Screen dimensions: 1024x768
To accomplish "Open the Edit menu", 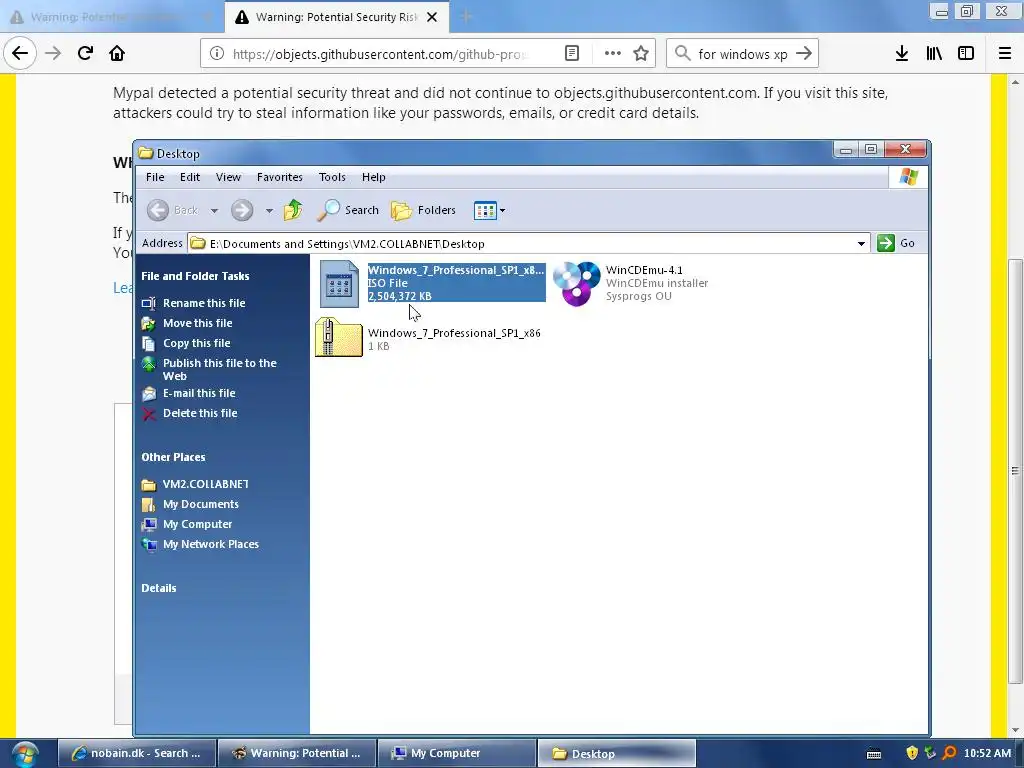I will tap(190, 177).
